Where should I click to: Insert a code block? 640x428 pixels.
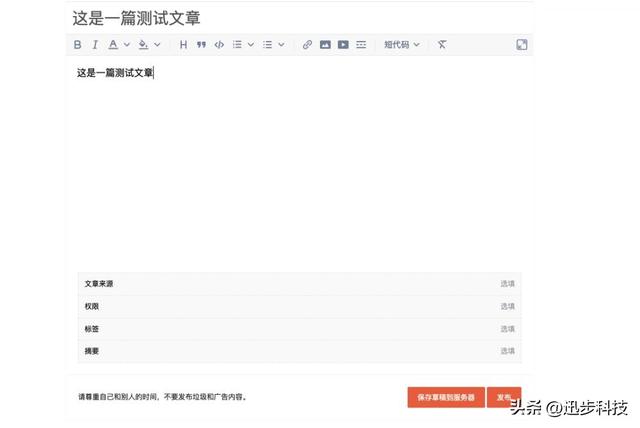pyautogui.click(x=219, y=44)
